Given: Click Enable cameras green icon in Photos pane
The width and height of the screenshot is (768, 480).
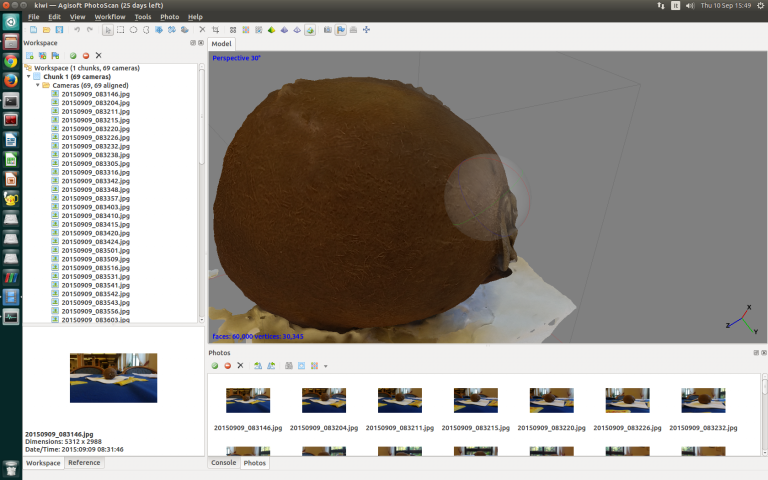Looking at the screenshot, I should tap(214, 366).
